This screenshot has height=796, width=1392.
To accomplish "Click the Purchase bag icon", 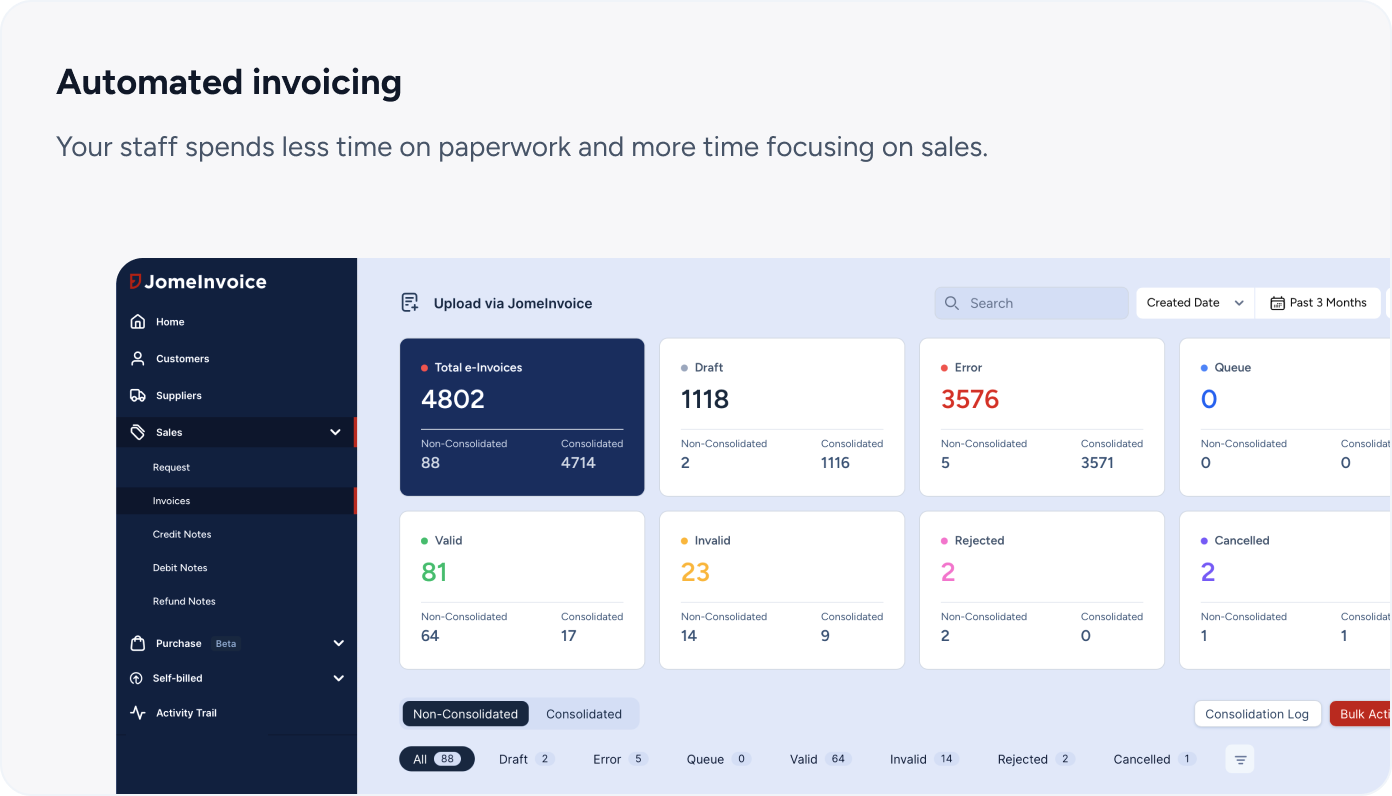I will [138, 643].
